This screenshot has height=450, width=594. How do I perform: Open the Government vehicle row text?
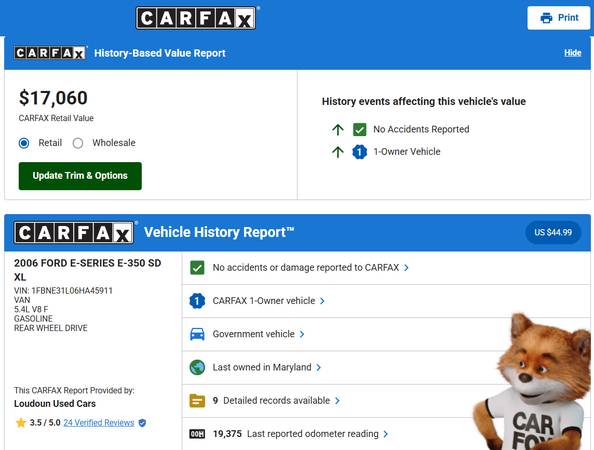pyautogui.click(x=253, y=334)
